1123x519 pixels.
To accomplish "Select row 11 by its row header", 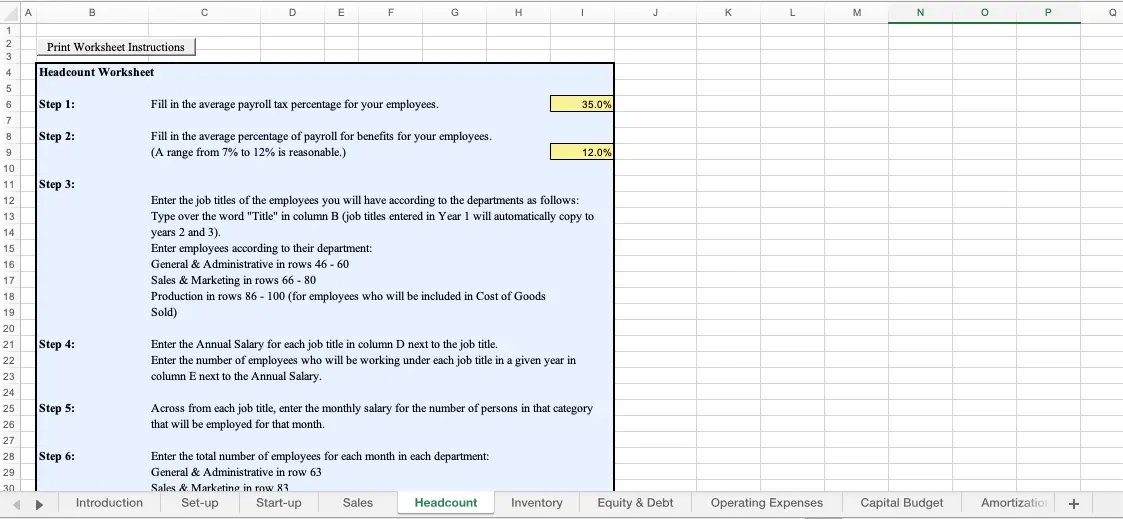I will (x=8, y=184).
